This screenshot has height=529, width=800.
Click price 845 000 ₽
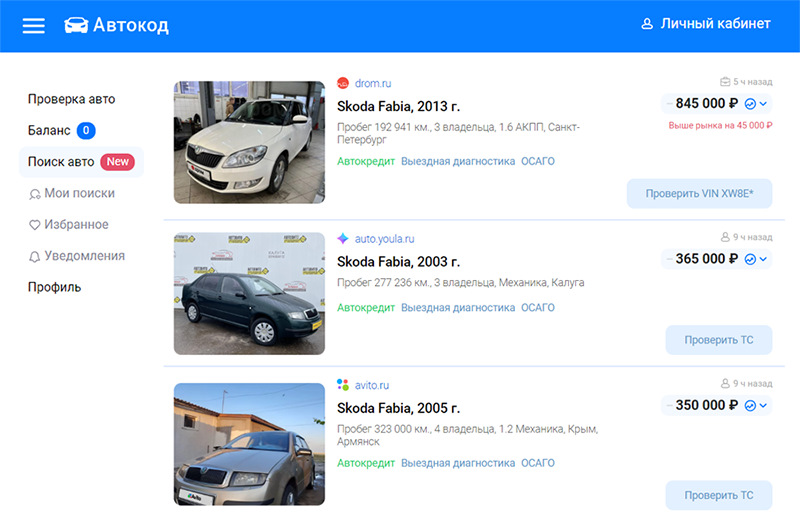pyautogui.click(x=707, y=104)
